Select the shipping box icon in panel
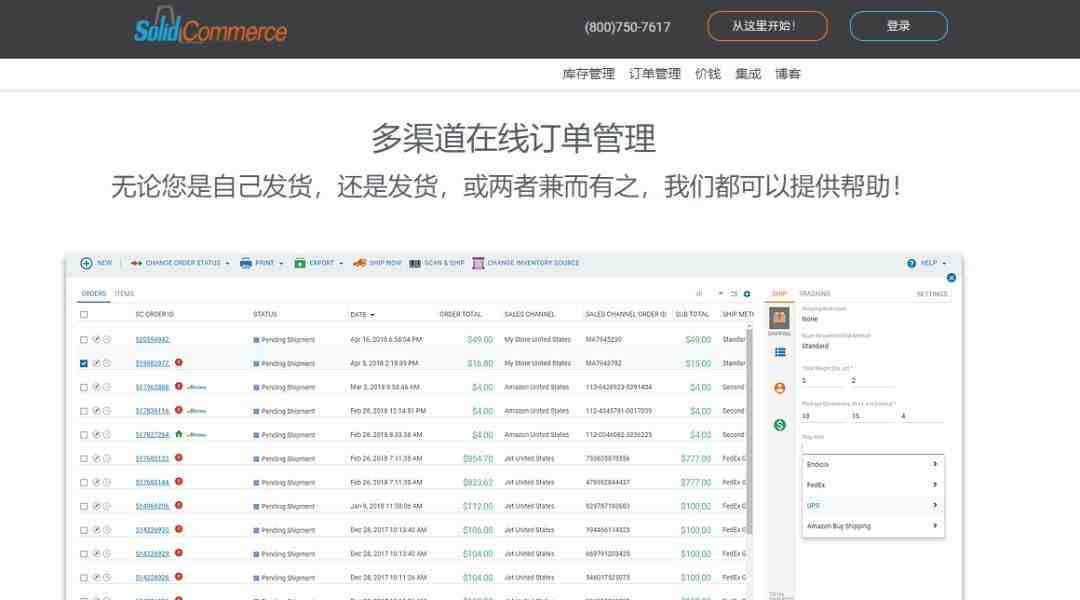Image resolution: width=1080 pixels, height=600 pixels. (780, 318)
